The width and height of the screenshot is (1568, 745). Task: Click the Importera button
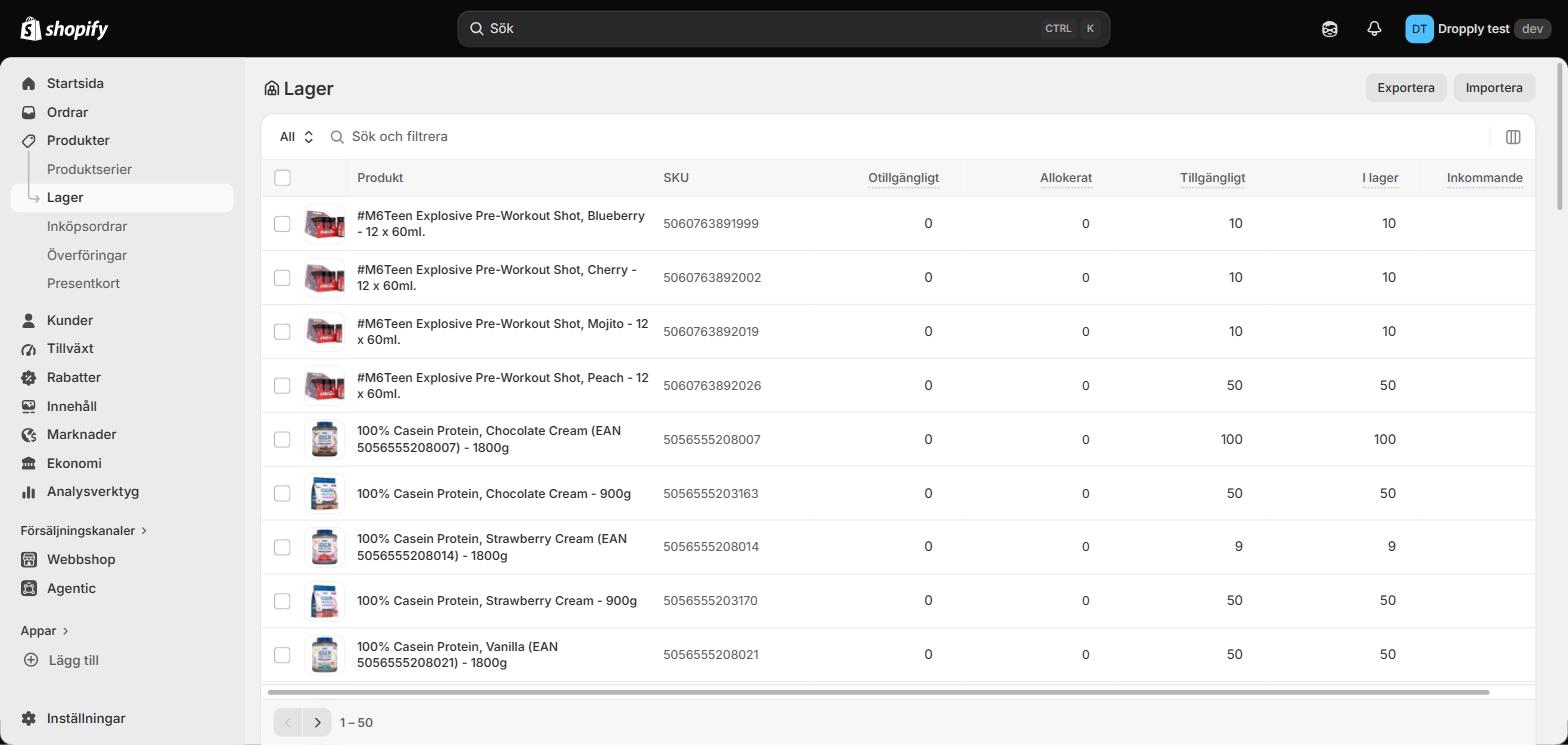tap(1494, 88)
